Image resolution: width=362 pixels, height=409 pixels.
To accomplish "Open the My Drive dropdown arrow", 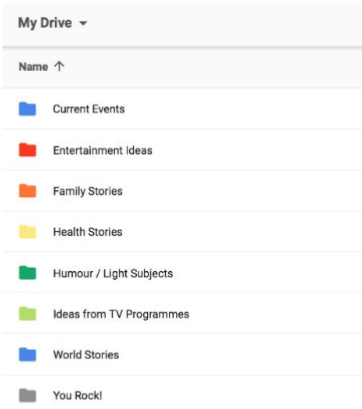I will pyautogui.click(x=83, y=23).
